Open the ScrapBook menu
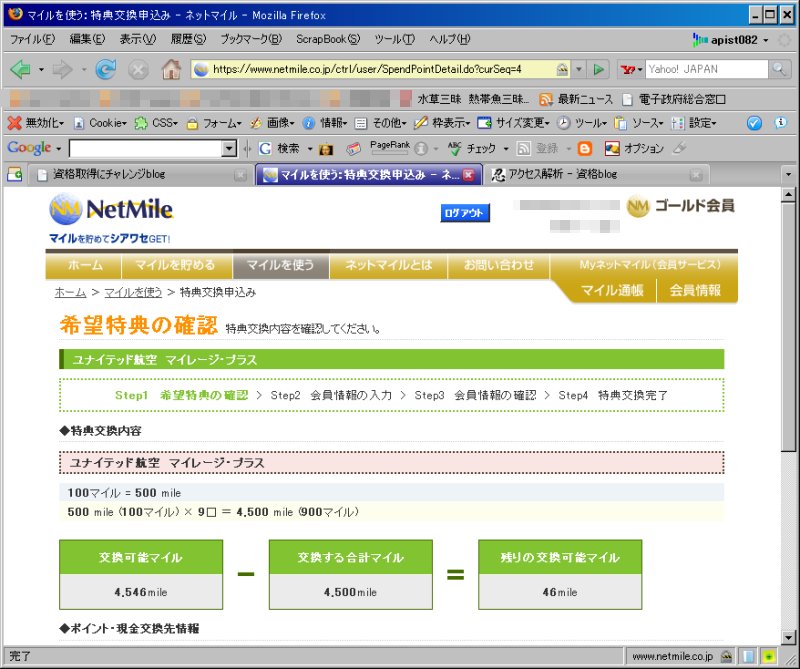The height and width of the screenshot is (669, 800). (328, 39)
